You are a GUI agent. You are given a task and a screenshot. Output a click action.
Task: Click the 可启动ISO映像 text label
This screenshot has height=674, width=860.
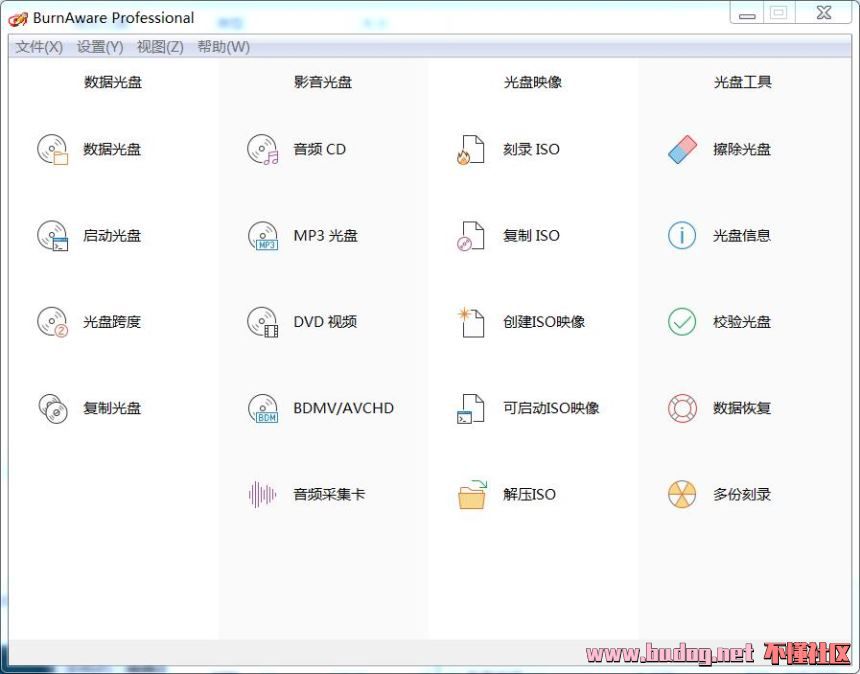coord(551,409)
